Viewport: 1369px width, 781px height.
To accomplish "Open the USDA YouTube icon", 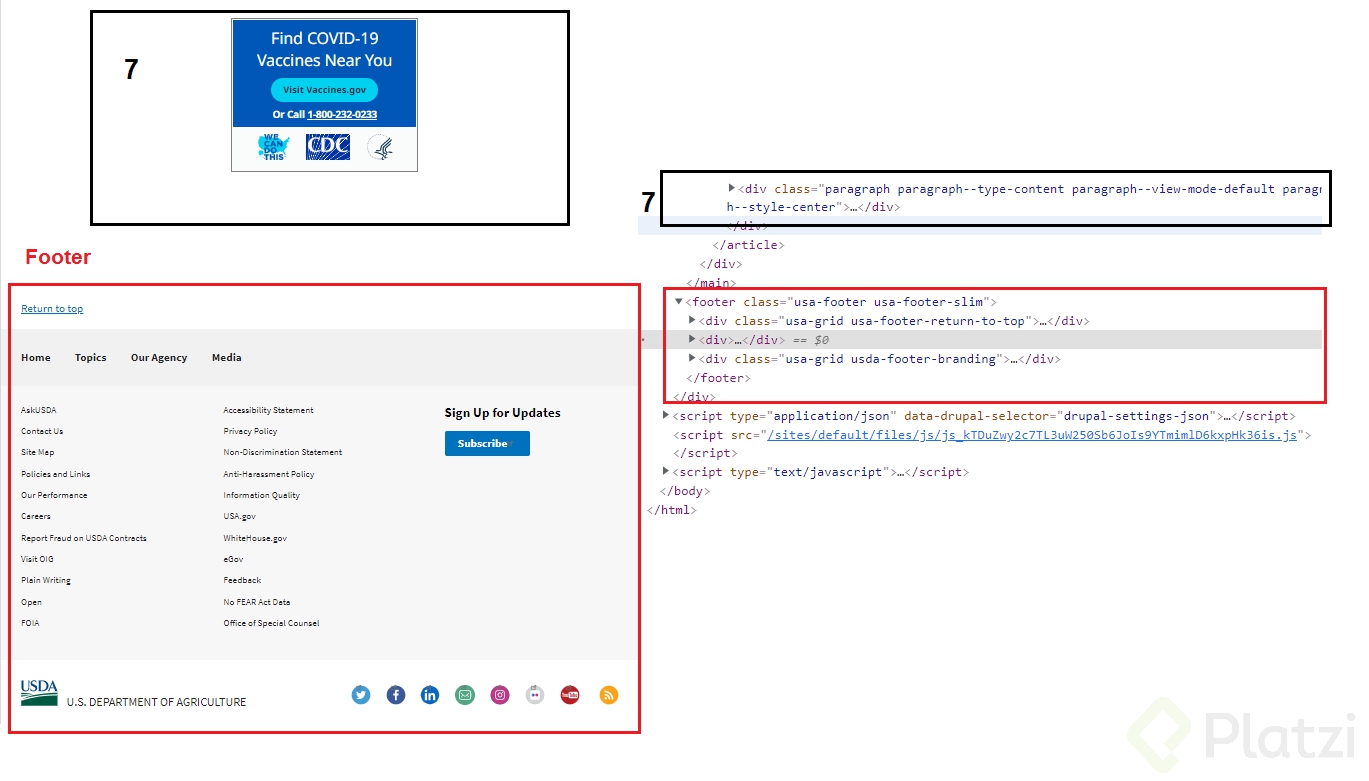I will click(x=570, y=695).
